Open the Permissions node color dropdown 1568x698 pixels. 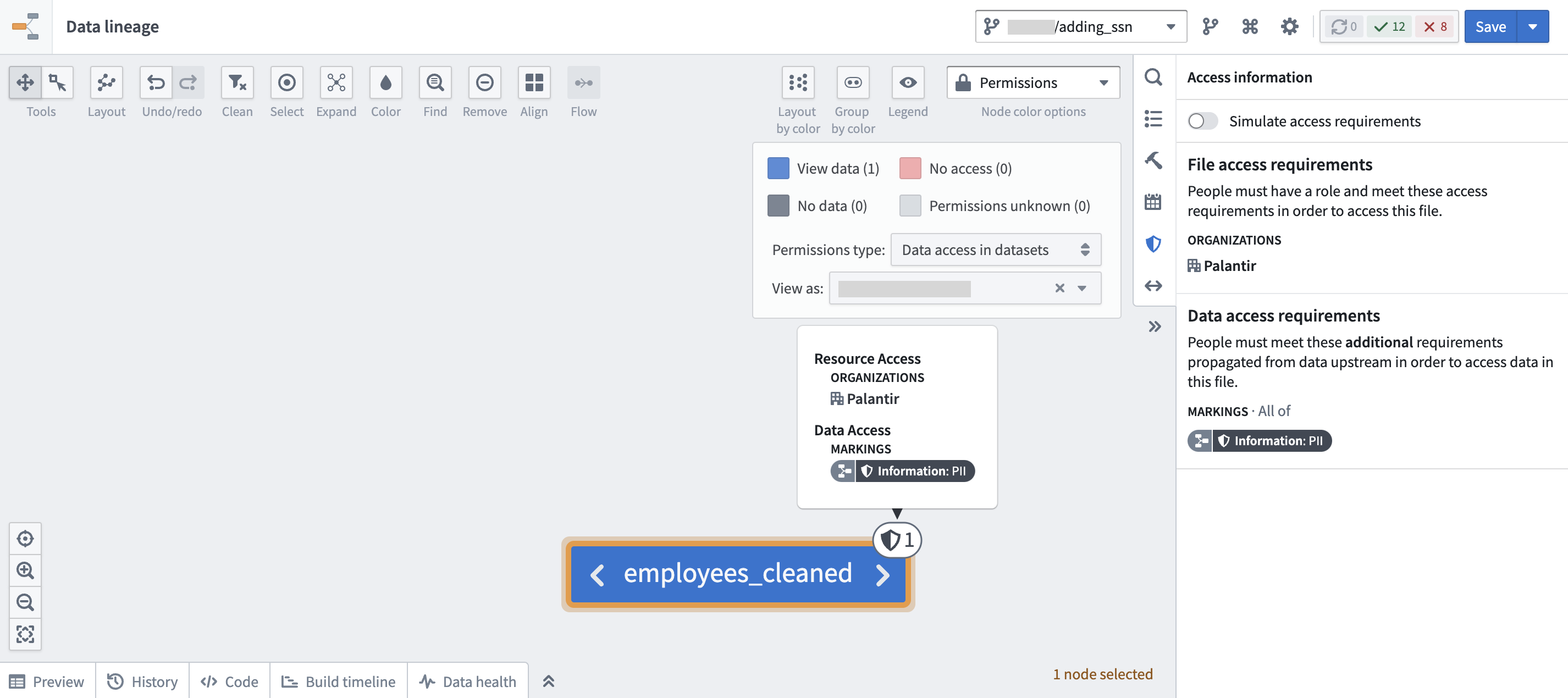click(x=1033, y=82)
